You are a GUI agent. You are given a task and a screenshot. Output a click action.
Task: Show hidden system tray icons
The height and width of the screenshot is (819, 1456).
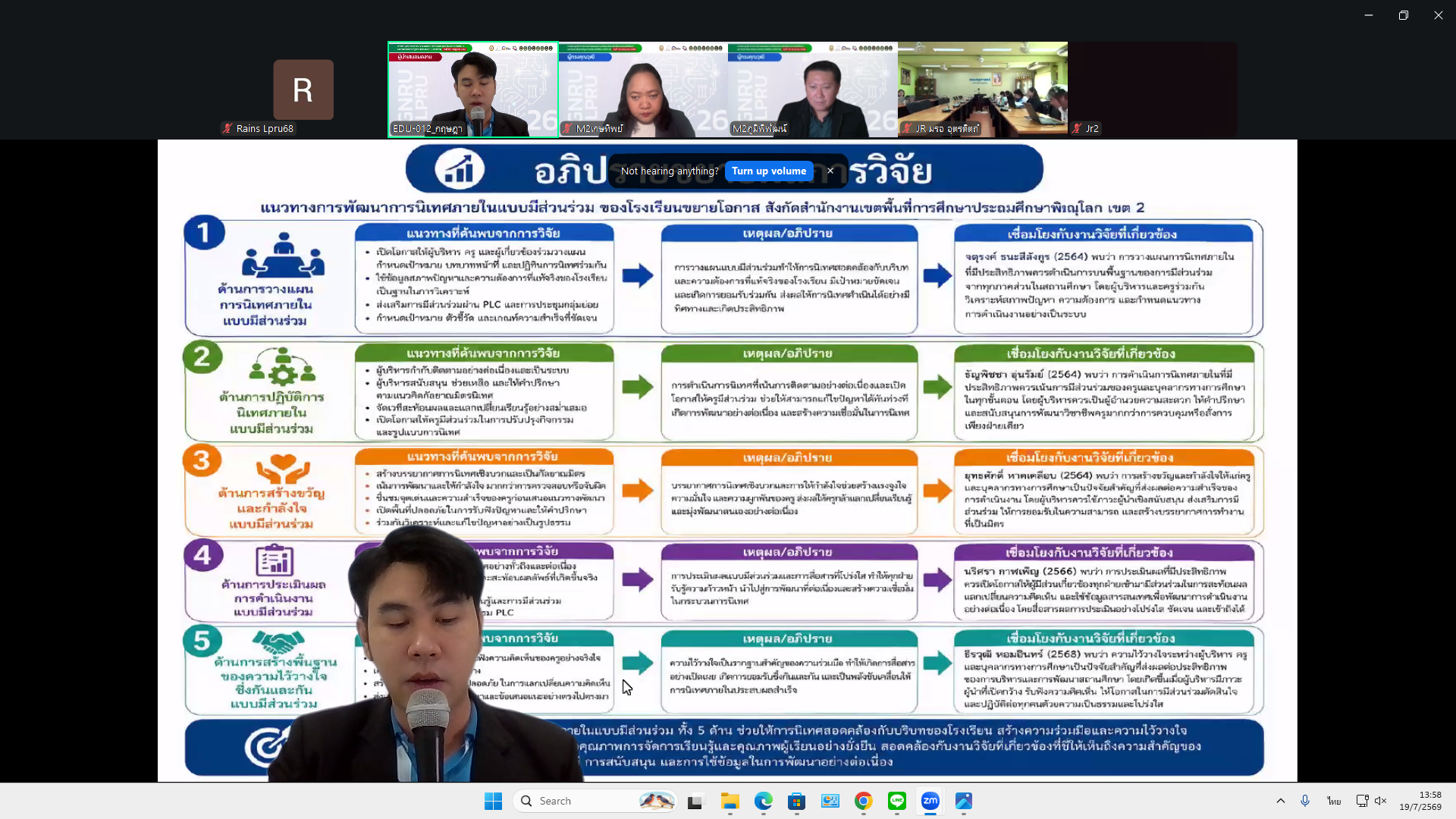1281,801
